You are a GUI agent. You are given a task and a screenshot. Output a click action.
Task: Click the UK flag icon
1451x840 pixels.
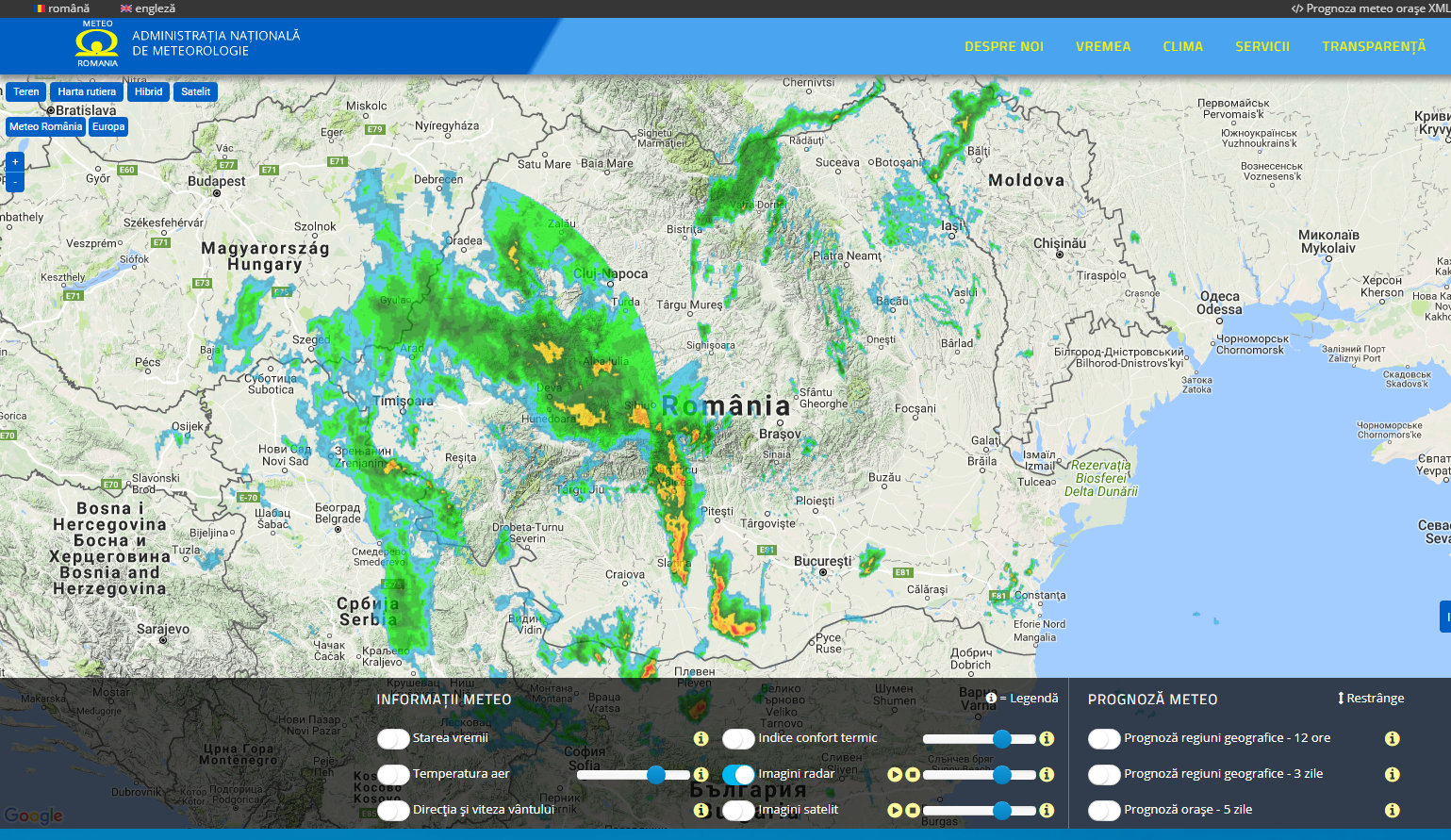pos(126,8)
